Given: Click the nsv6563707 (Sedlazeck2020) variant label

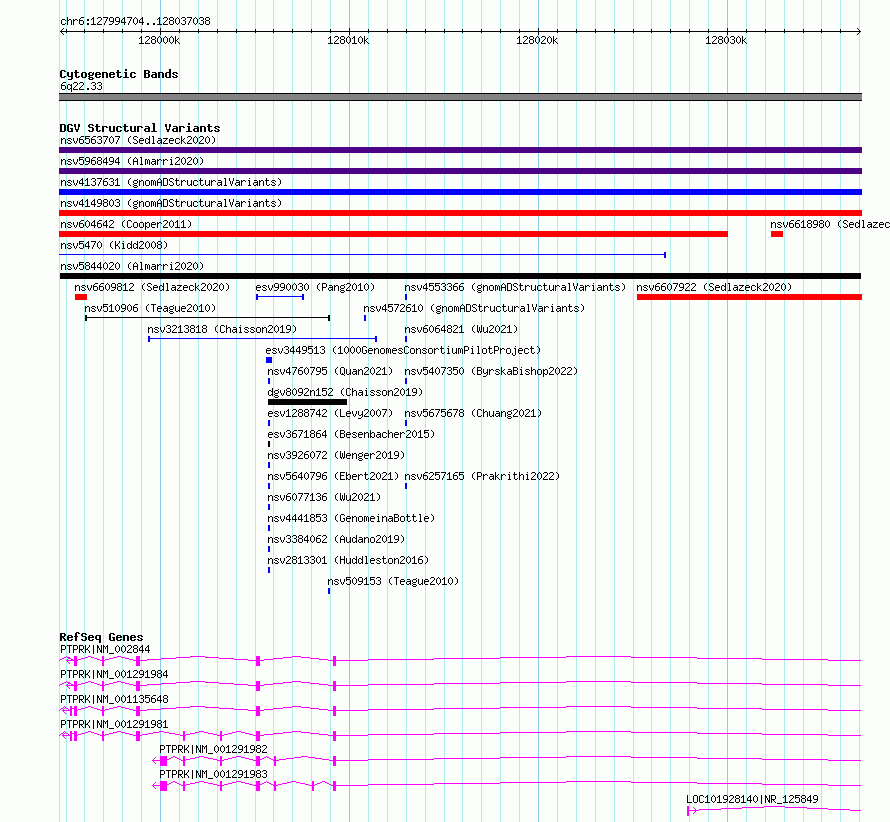Looking at the screenshot, I should pos(138,140).
